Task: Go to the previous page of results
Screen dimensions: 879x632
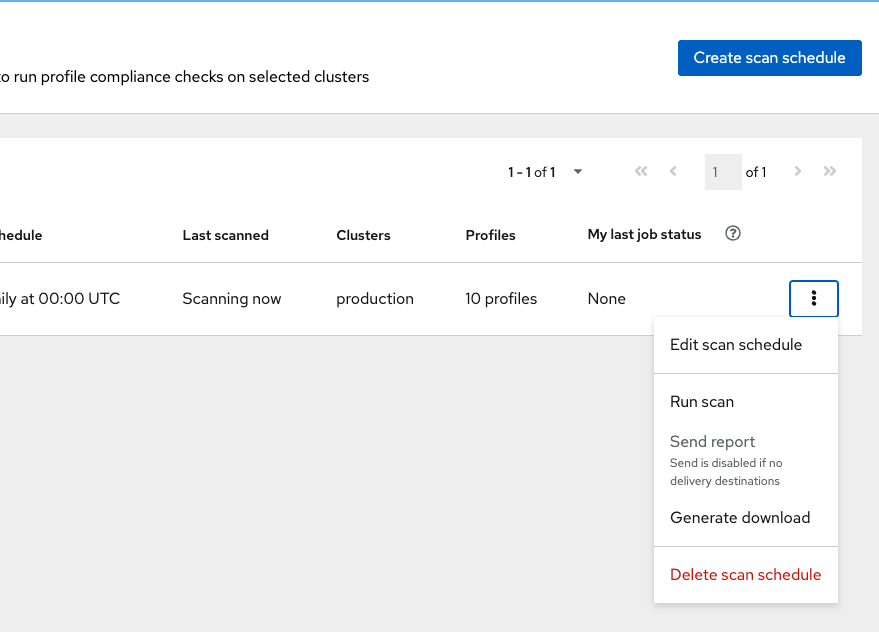Action: pos(673,172)
